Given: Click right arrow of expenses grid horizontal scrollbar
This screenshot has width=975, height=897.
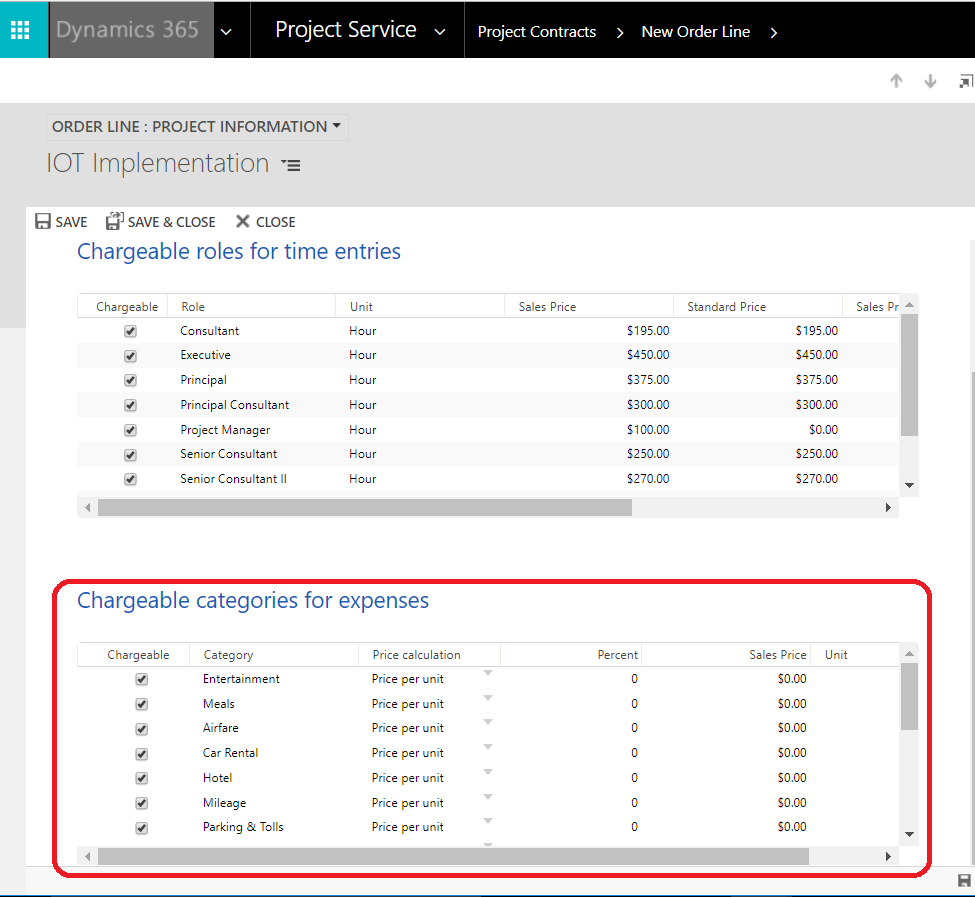Looking at the screenshot, I should tap(888, 857).
